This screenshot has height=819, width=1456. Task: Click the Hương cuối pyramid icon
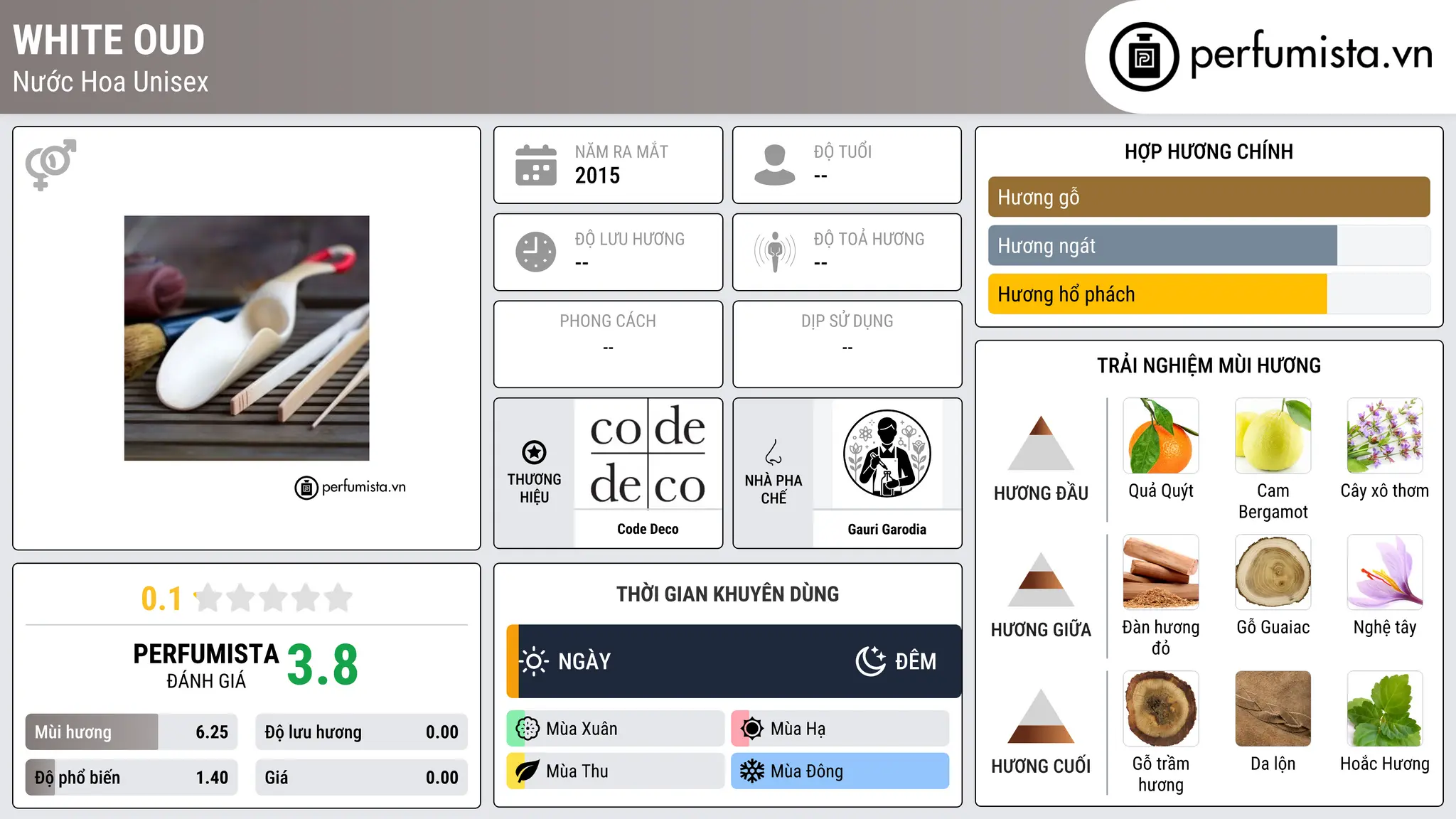click(1041, 716)
